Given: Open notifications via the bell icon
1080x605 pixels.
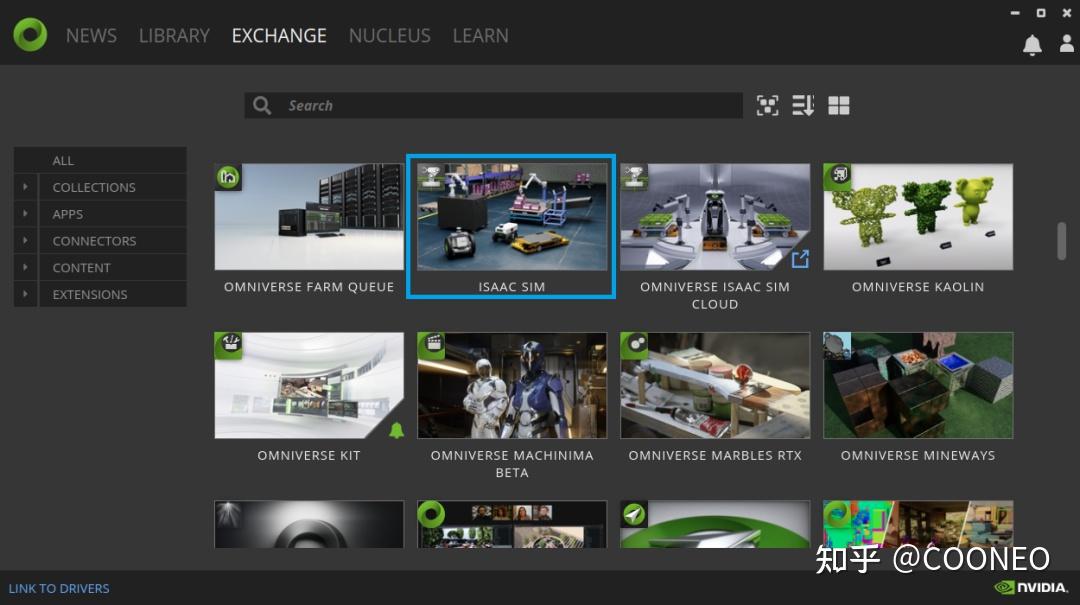Looking at the screenshot, I should 1033,43.
